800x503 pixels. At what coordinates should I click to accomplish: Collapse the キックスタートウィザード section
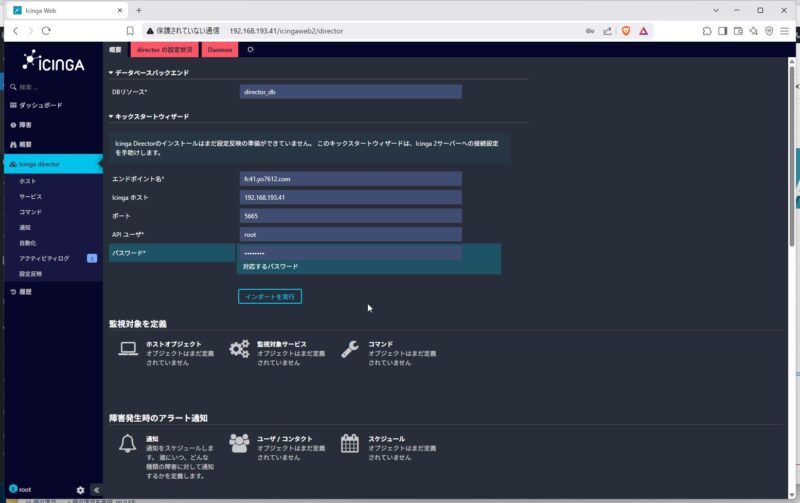click(x=149, y=117)
